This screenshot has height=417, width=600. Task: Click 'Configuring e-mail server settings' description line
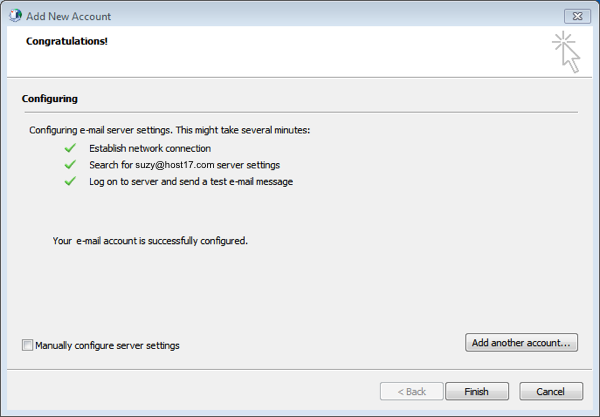(x=170, y=130)
